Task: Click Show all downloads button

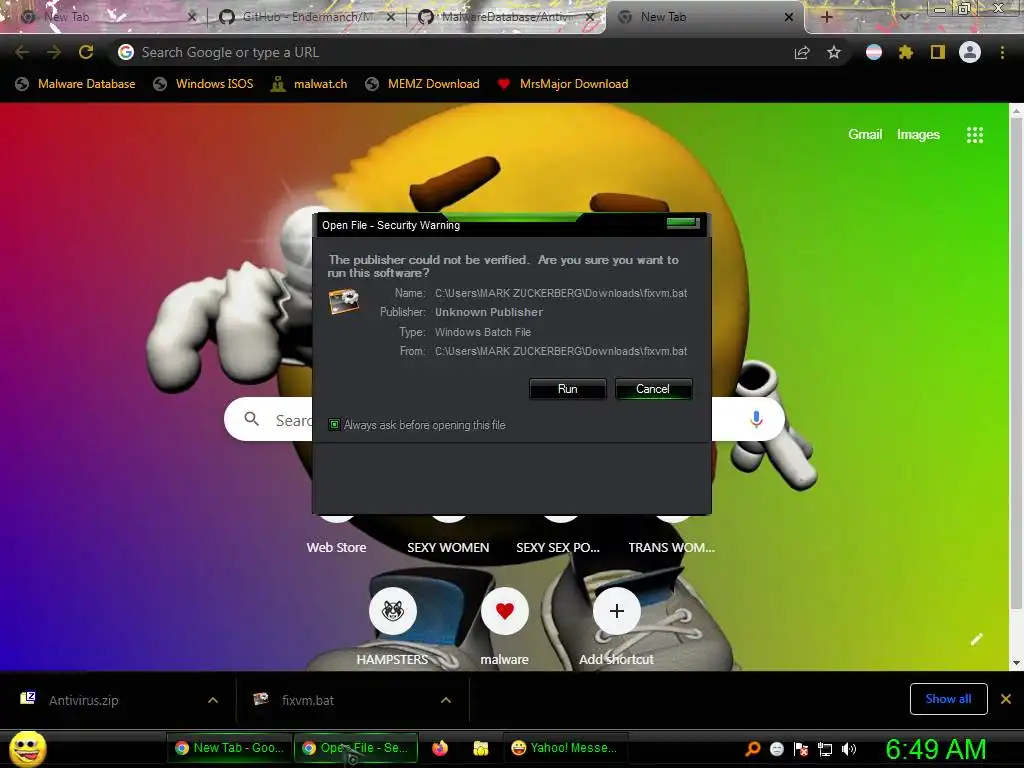Action: pos(948,699)
